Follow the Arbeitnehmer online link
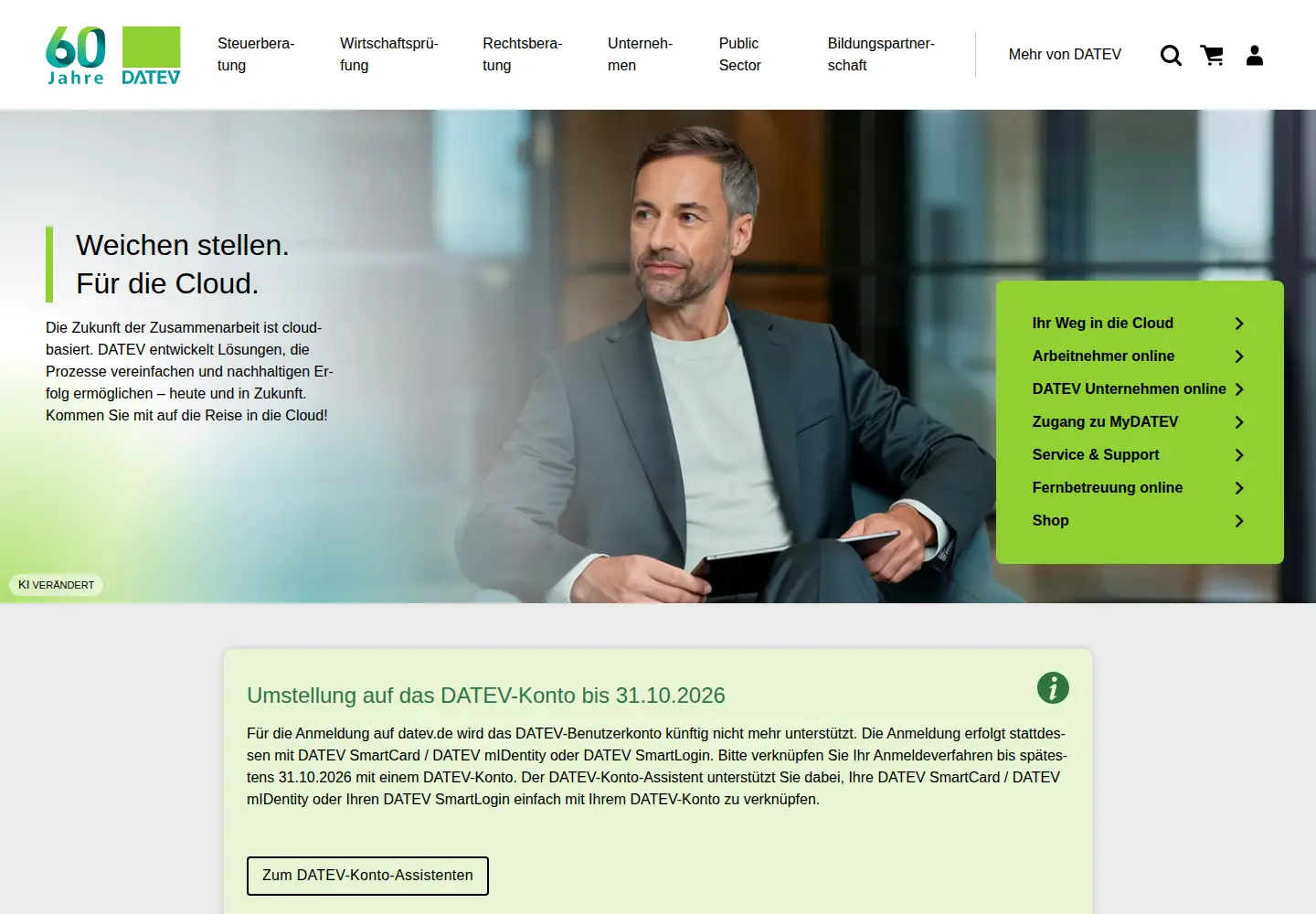This screenshot has height=914, width=1316. 1103,356
